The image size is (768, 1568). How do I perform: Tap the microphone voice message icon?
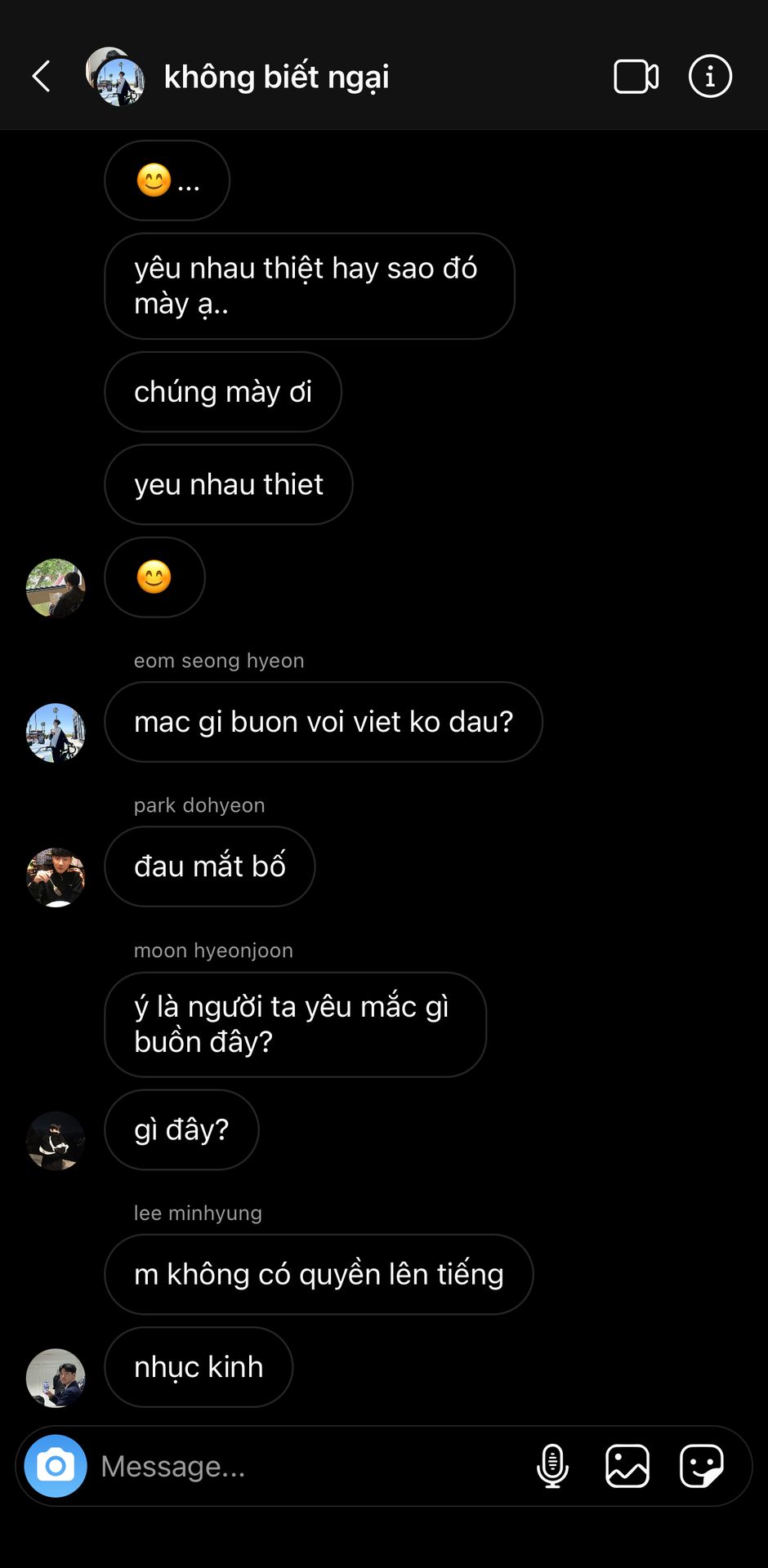click(x=552, y=1466)
